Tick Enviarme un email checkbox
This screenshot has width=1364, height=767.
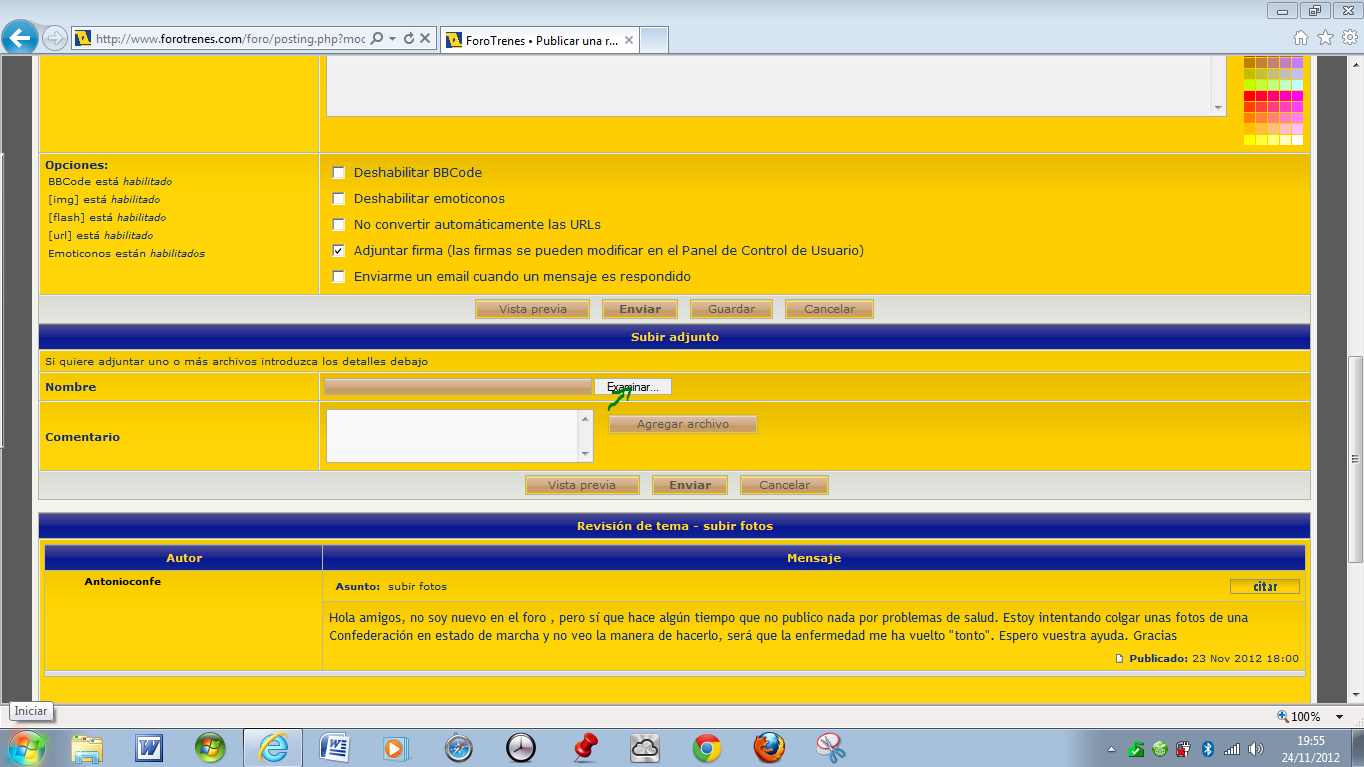point(339,277)
